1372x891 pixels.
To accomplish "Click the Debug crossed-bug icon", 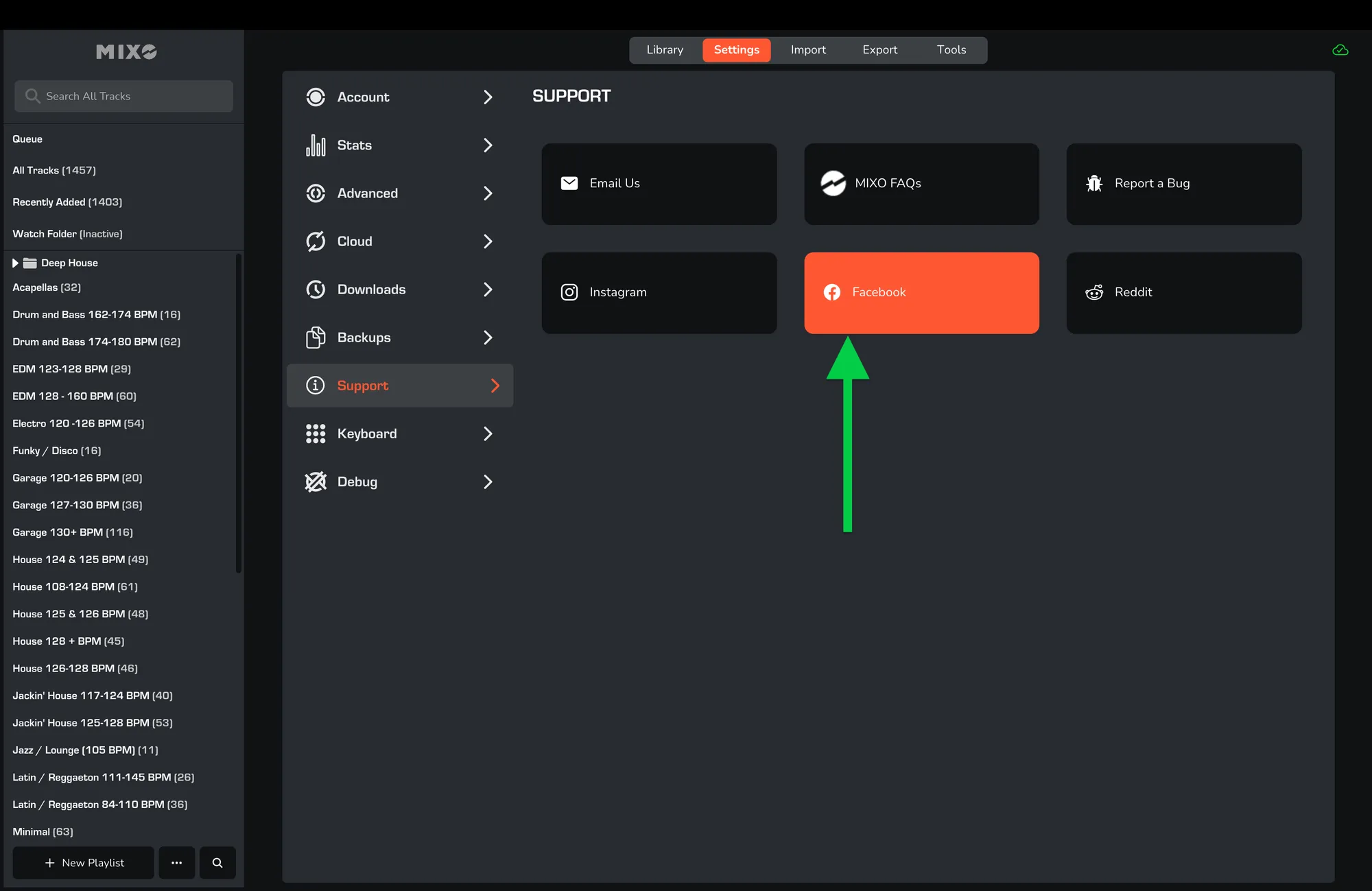I will [316, 482].
